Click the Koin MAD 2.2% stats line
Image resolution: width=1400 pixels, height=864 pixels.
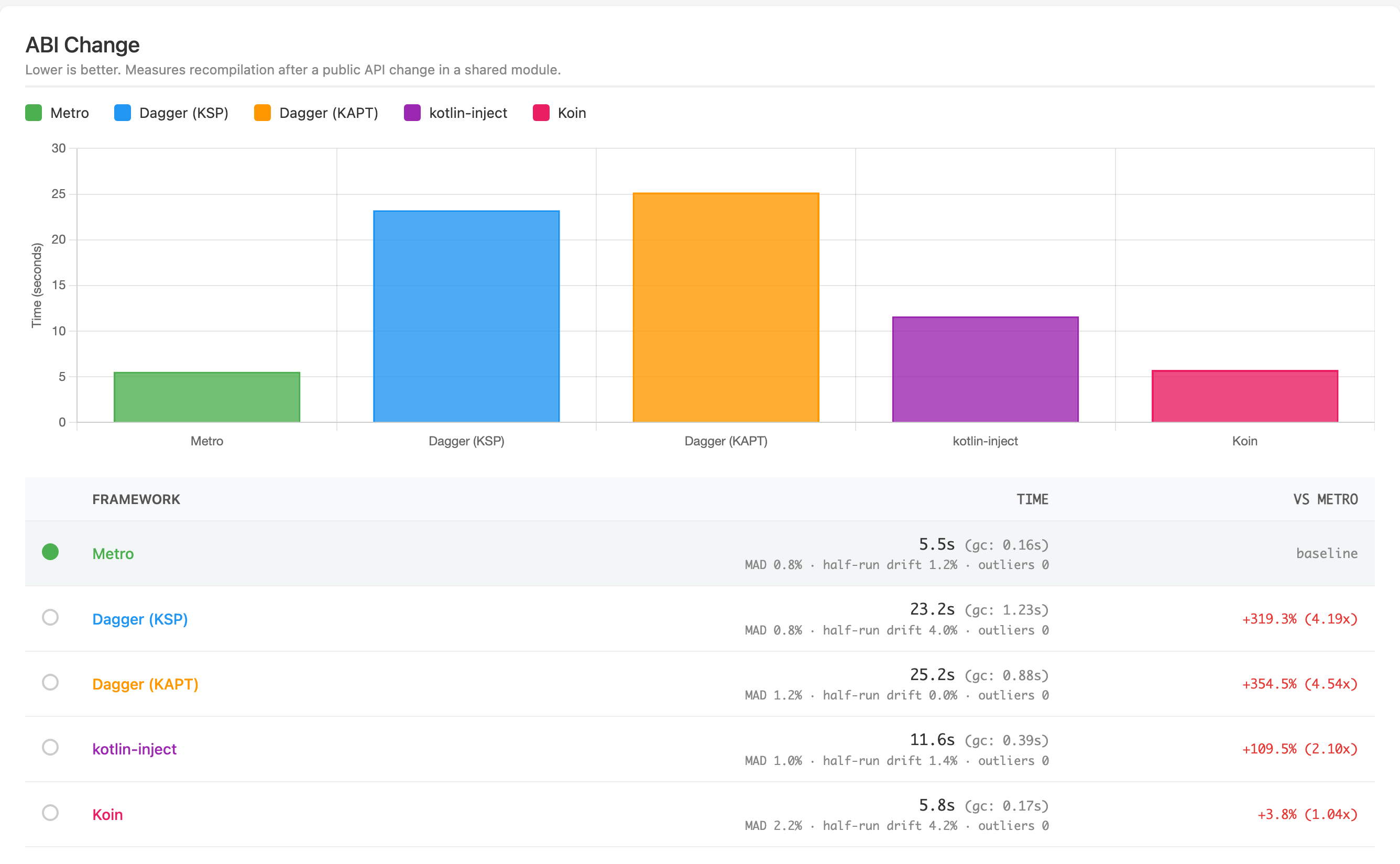click(x=896, y=826)
